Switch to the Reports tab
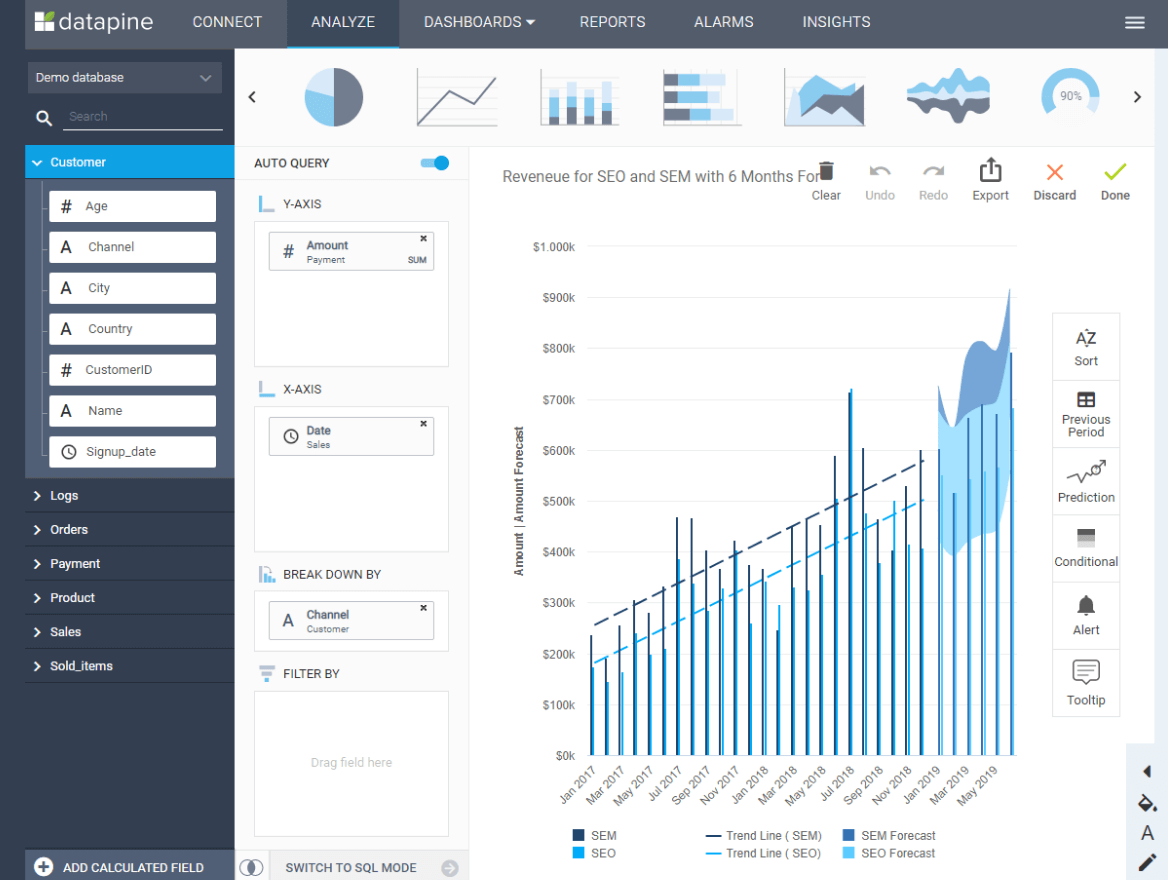Image resolution: width=1168 pixels, height=880 pixels. coord(612,22)
